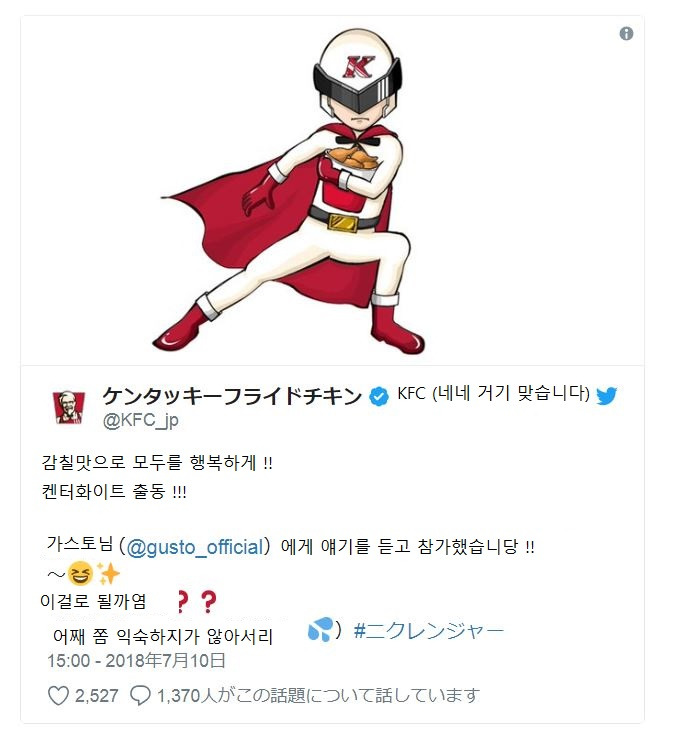The width and height of the screenshot is (698, 743).
Task: Click the sweat droplets emoji
Action: 320,629
